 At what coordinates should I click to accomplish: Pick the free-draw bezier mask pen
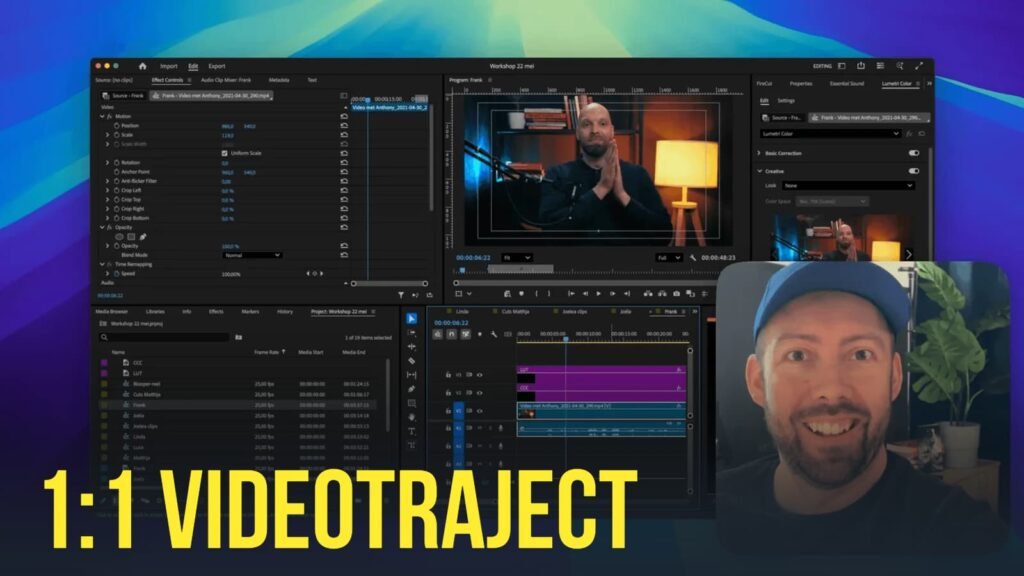click(x=142, y=236)
